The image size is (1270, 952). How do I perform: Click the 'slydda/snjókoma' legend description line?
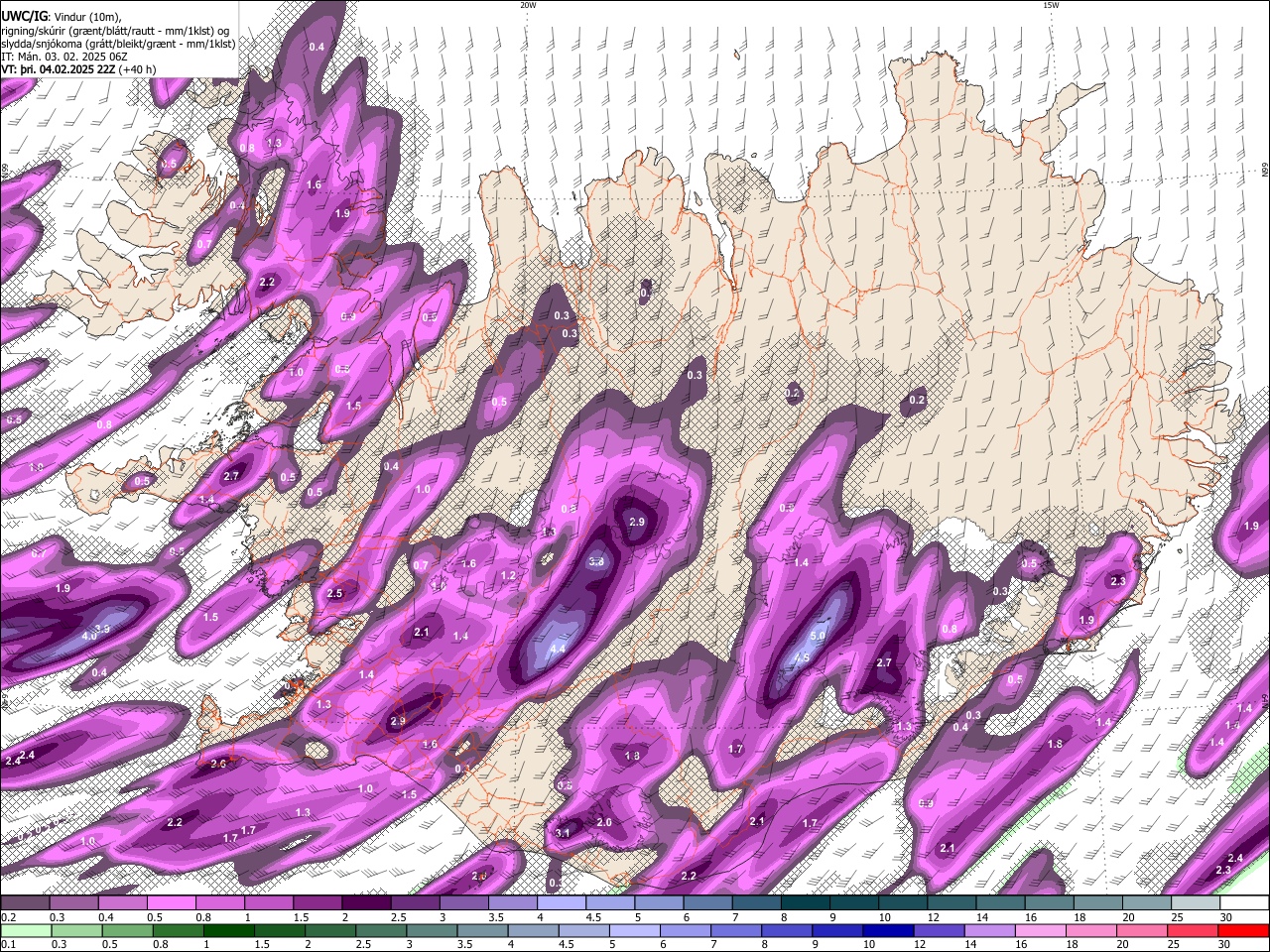click(x=118, y=44)
